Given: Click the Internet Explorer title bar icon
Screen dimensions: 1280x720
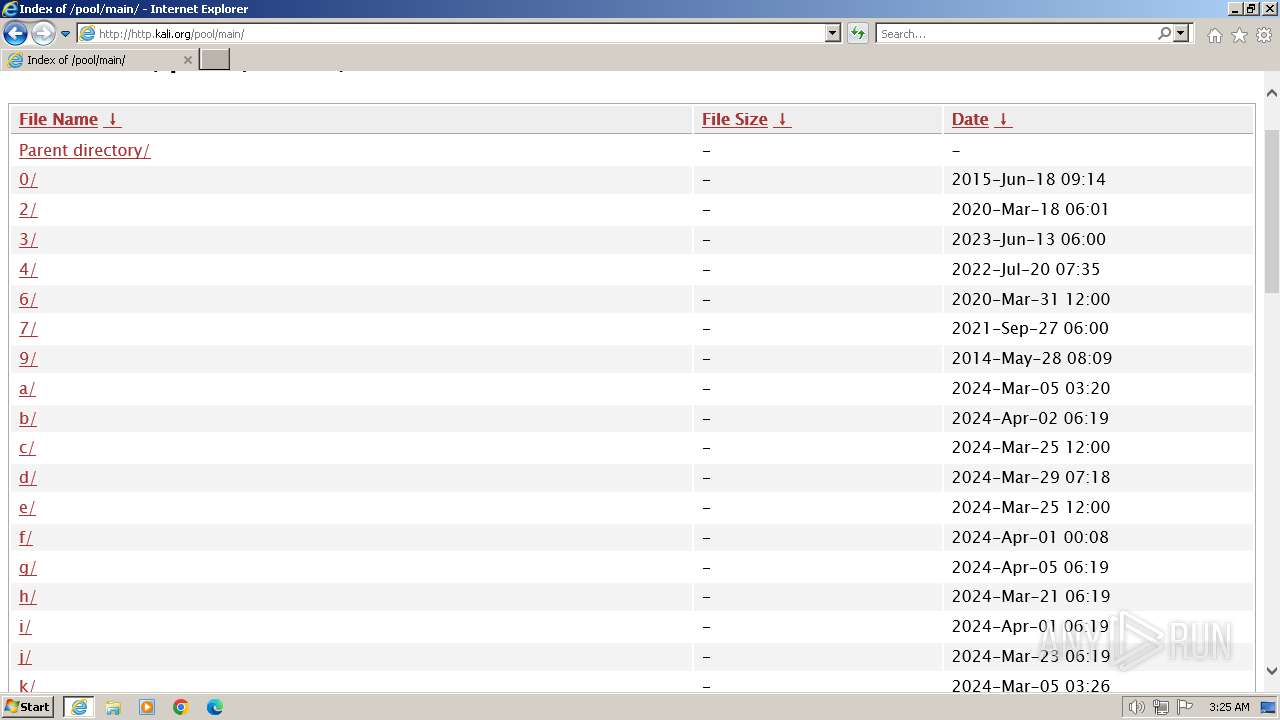Looking at the screenshot, I should coord(10,9).
